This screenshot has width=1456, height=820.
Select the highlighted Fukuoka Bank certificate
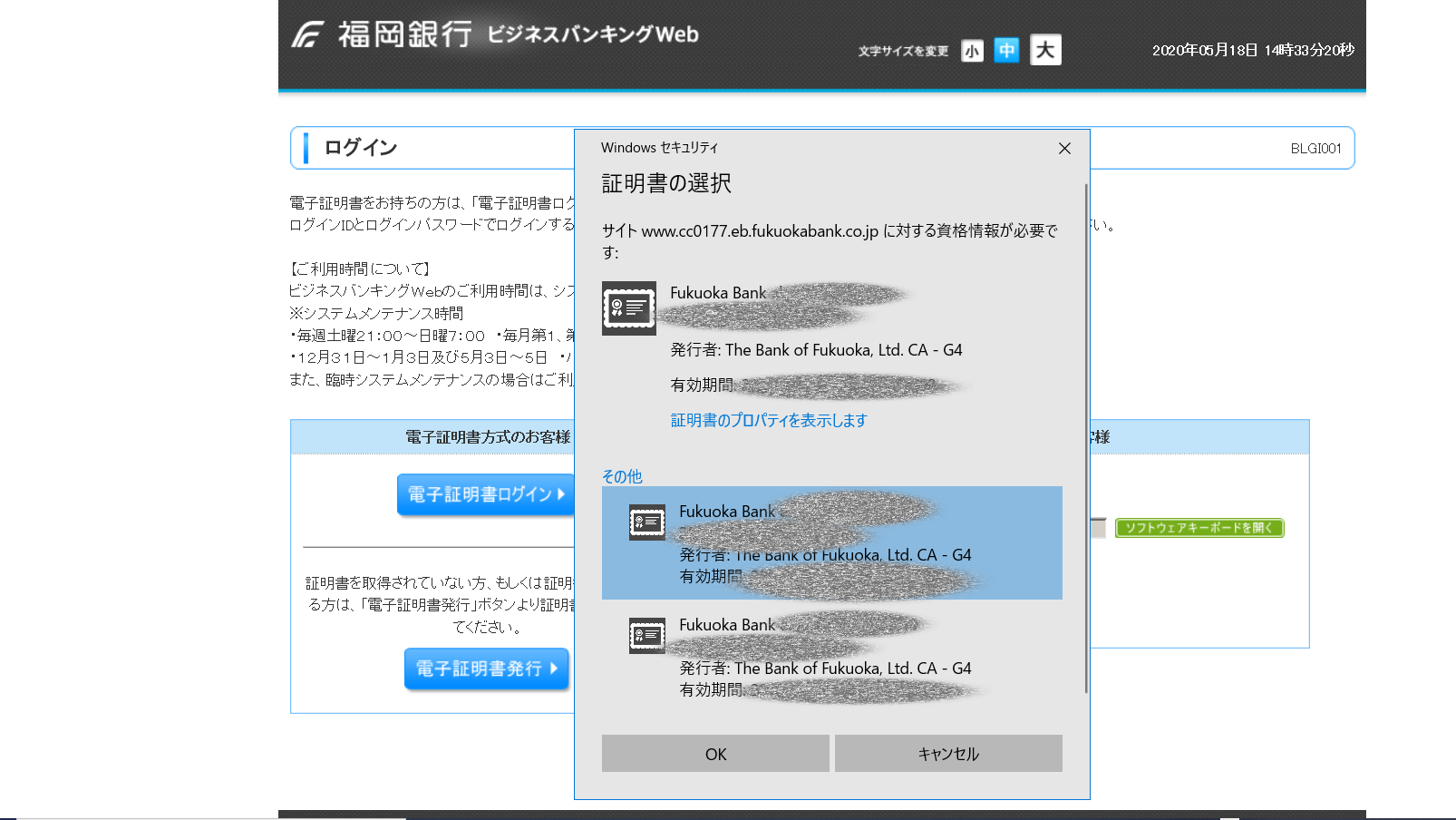pyautogui.click(x=832, y=542)
